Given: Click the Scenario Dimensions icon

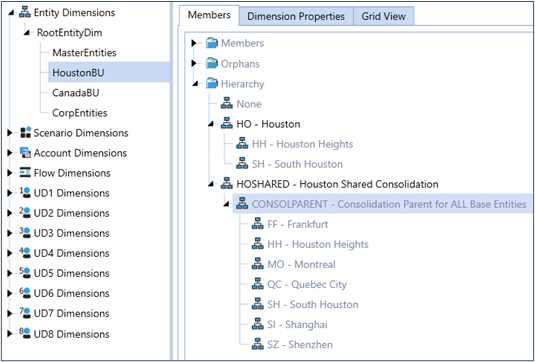Looking at the screenshot, I should click(x=26, y=132).
